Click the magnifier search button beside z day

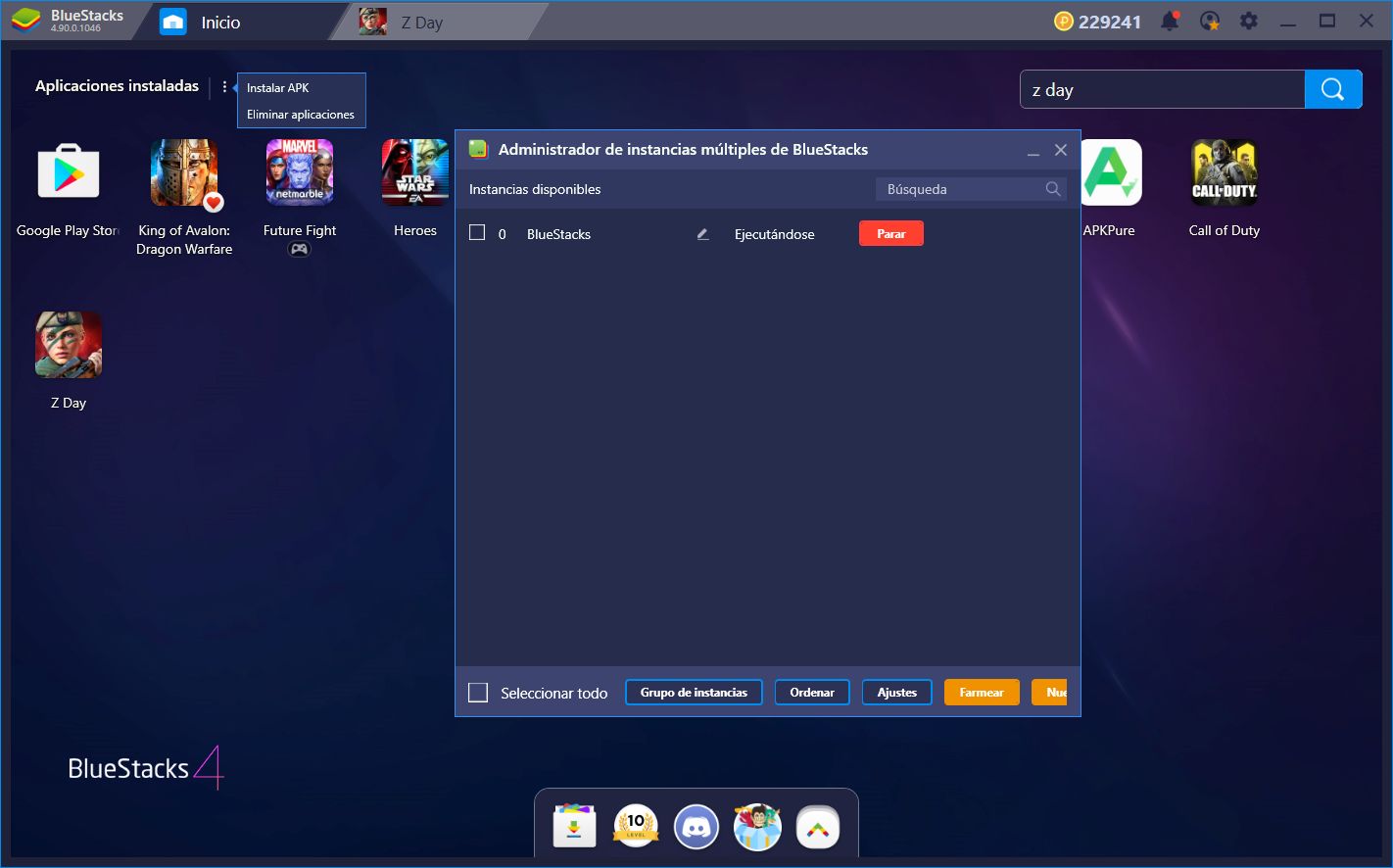pos(1333,89)
